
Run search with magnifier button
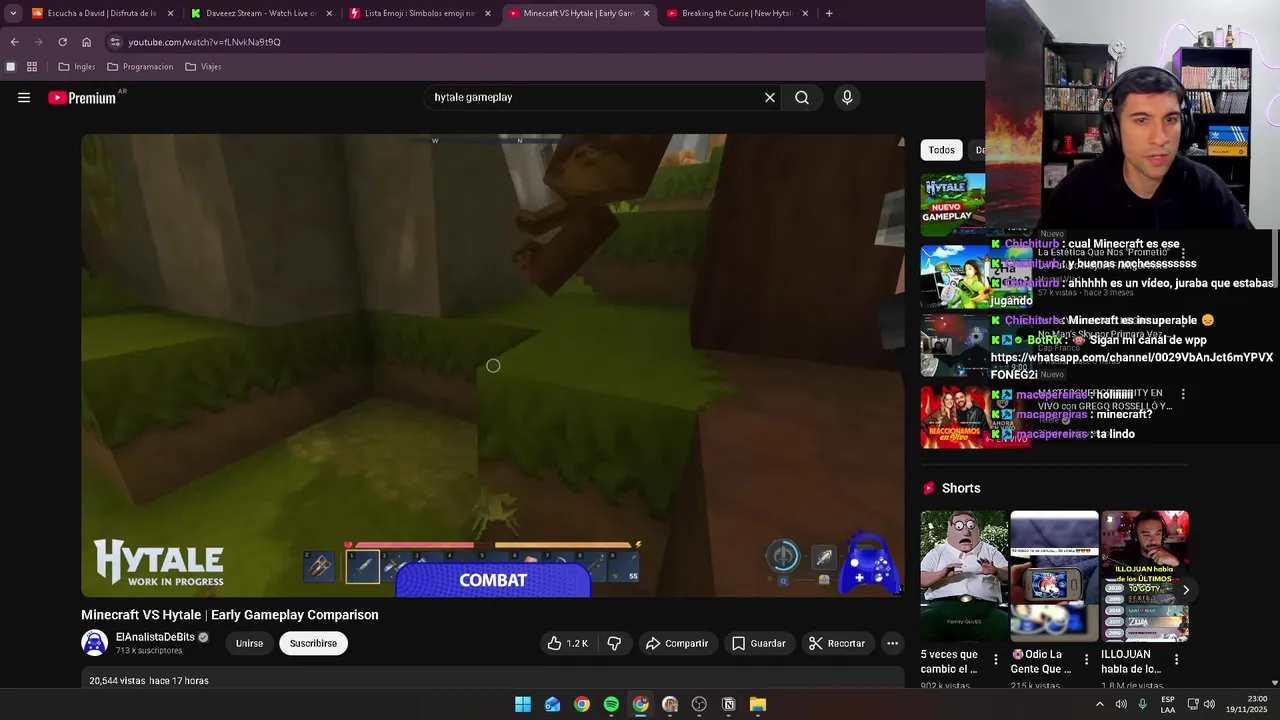point(802,97)
